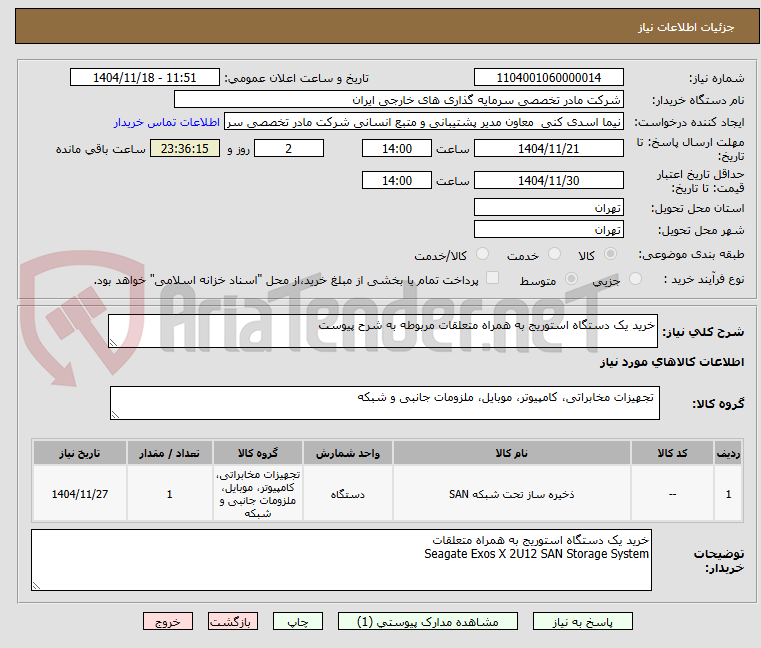Click the ردیف column header
761x648 pixels.
[x=728, y=453]
